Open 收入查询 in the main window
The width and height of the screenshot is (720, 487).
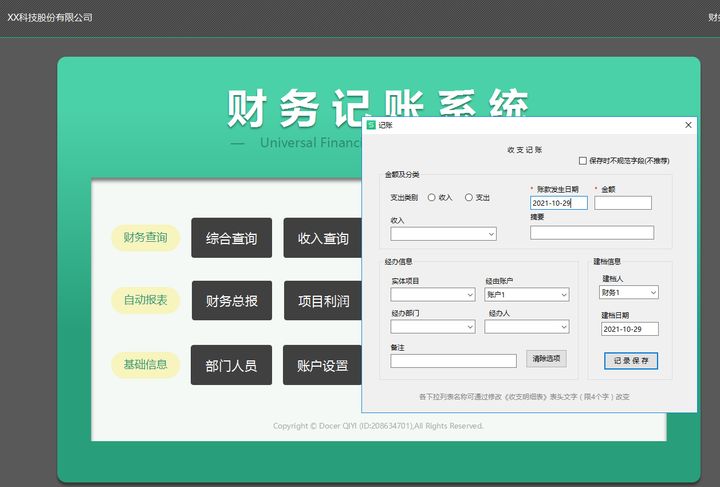pos(323,238)
